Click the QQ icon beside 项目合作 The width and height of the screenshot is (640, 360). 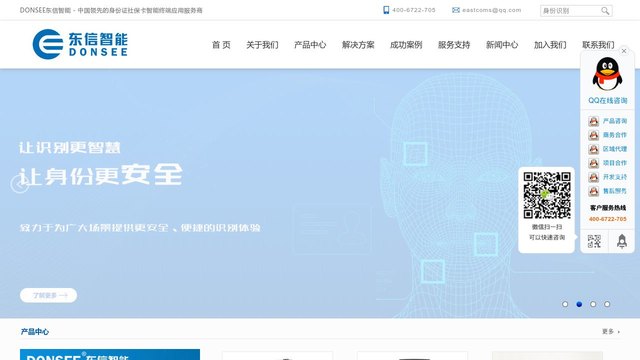click(x=593, y=163)
